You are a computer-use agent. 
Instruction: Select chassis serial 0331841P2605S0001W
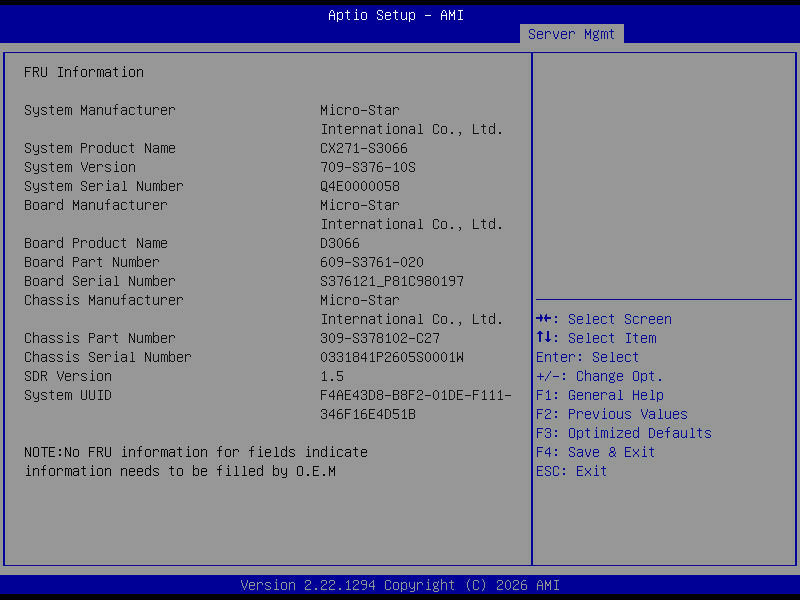(392, 357)
